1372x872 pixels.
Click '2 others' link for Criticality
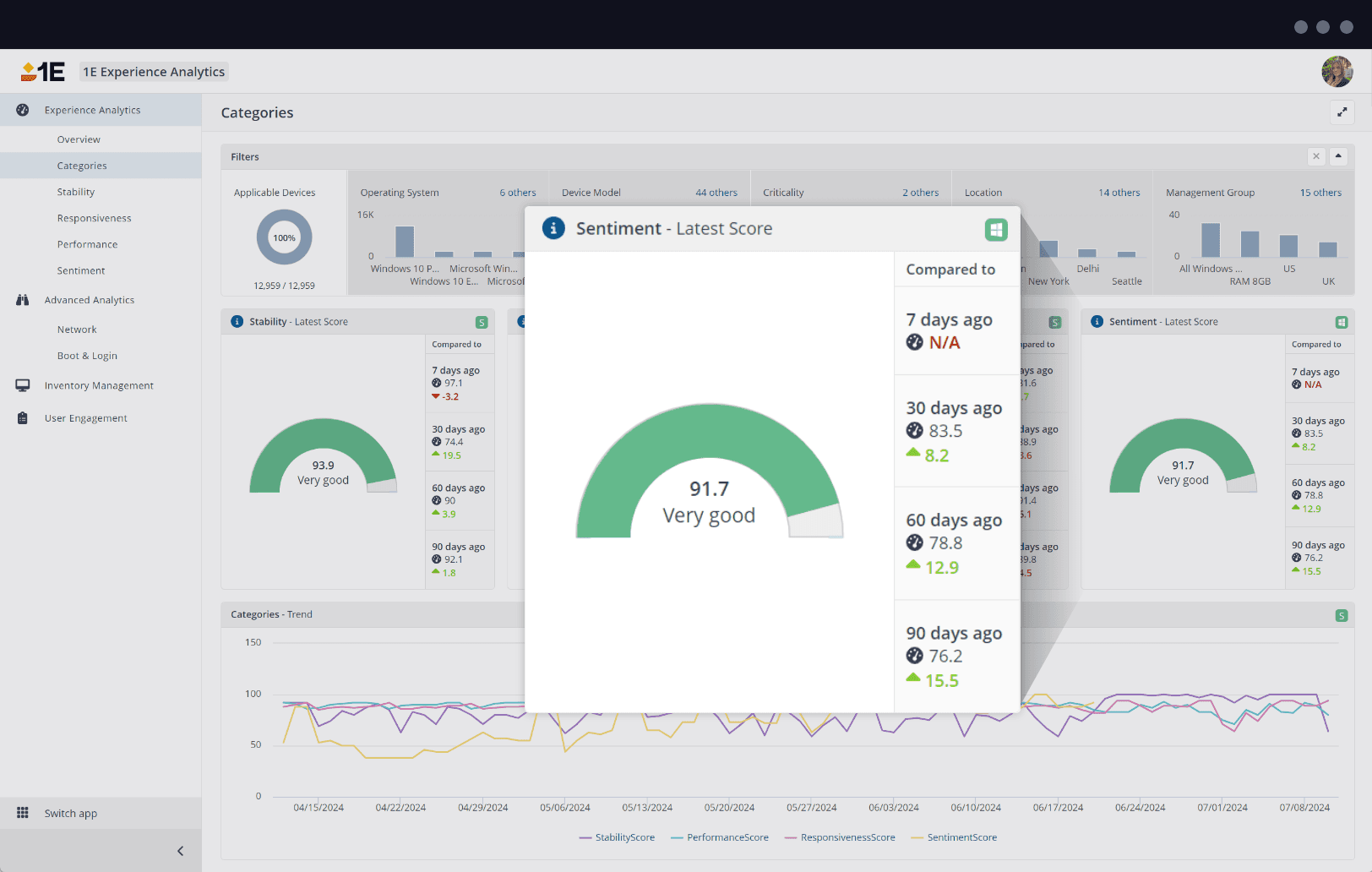click(x=921, y=193)
